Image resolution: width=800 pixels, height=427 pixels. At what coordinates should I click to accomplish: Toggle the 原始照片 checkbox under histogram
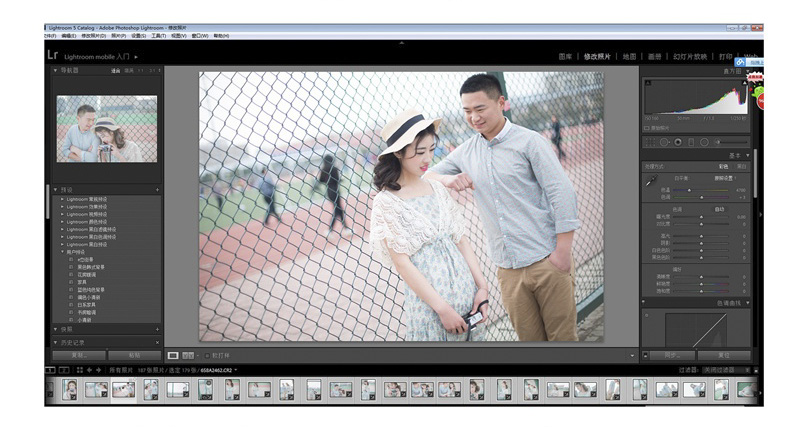(x=646, y=128)
